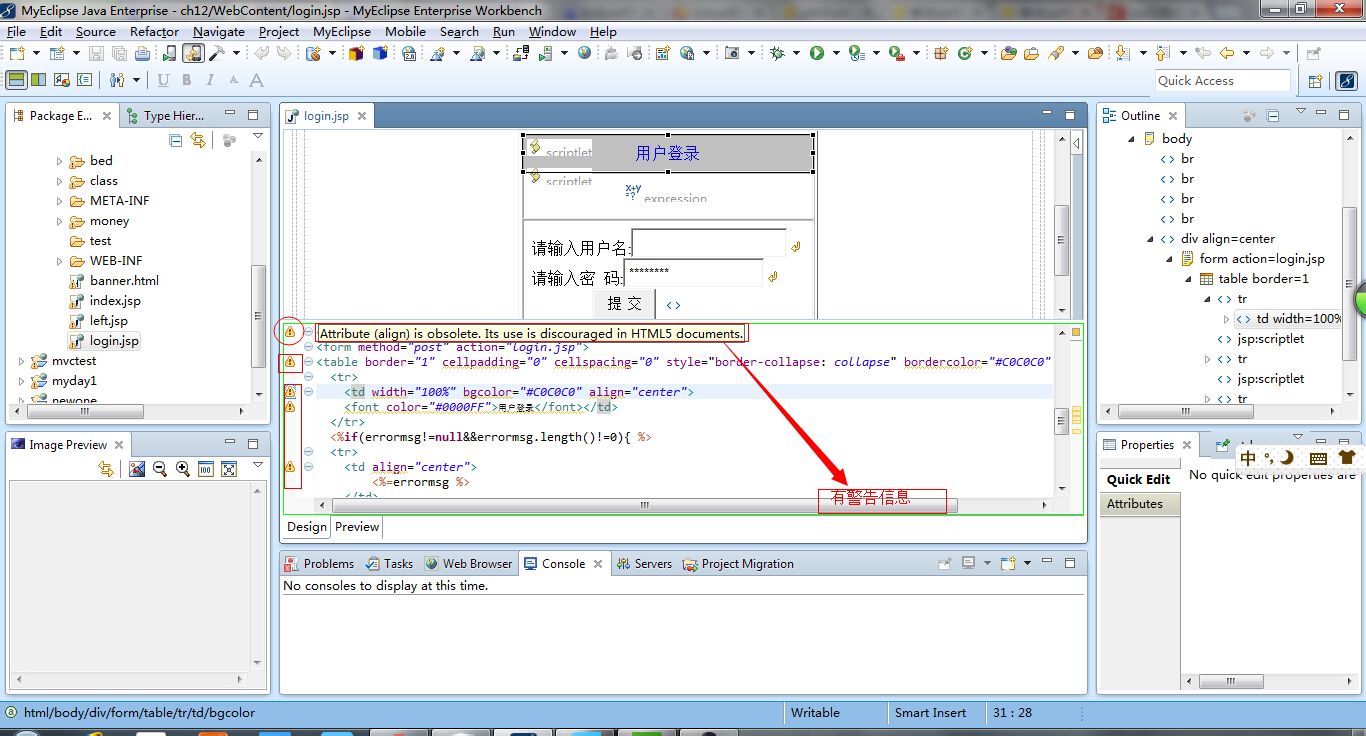Click the larger font size icon

coord(256,80)
